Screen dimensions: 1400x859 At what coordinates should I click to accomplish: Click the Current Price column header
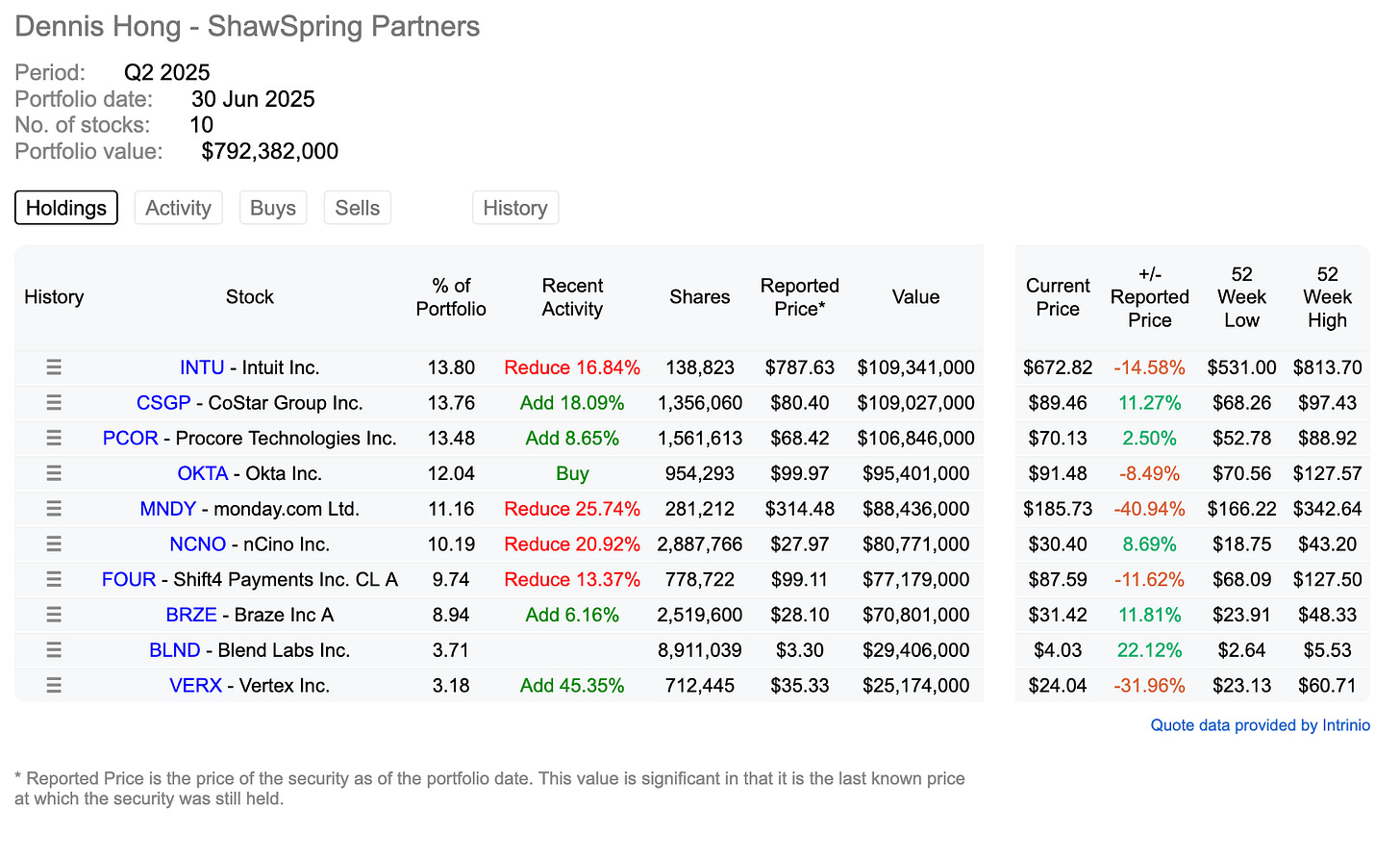click(1058, 297)
